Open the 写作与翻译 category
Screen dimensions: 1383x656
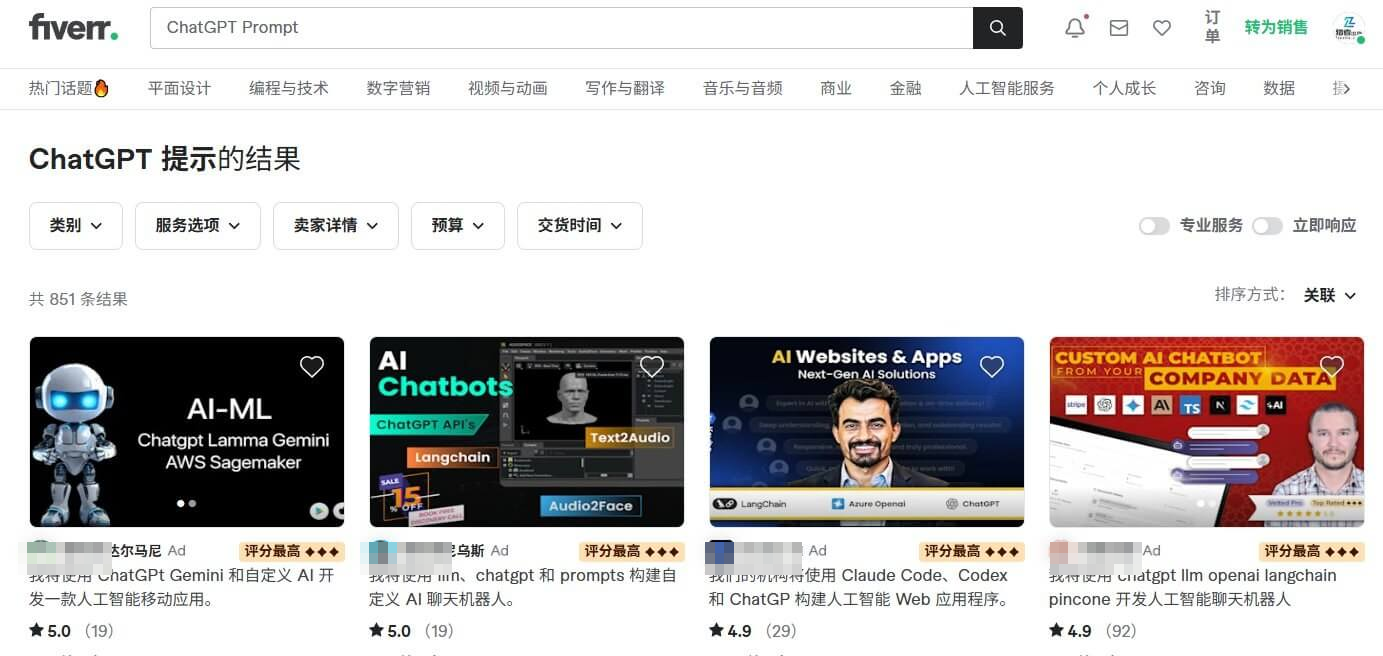[x=625, y=88]
